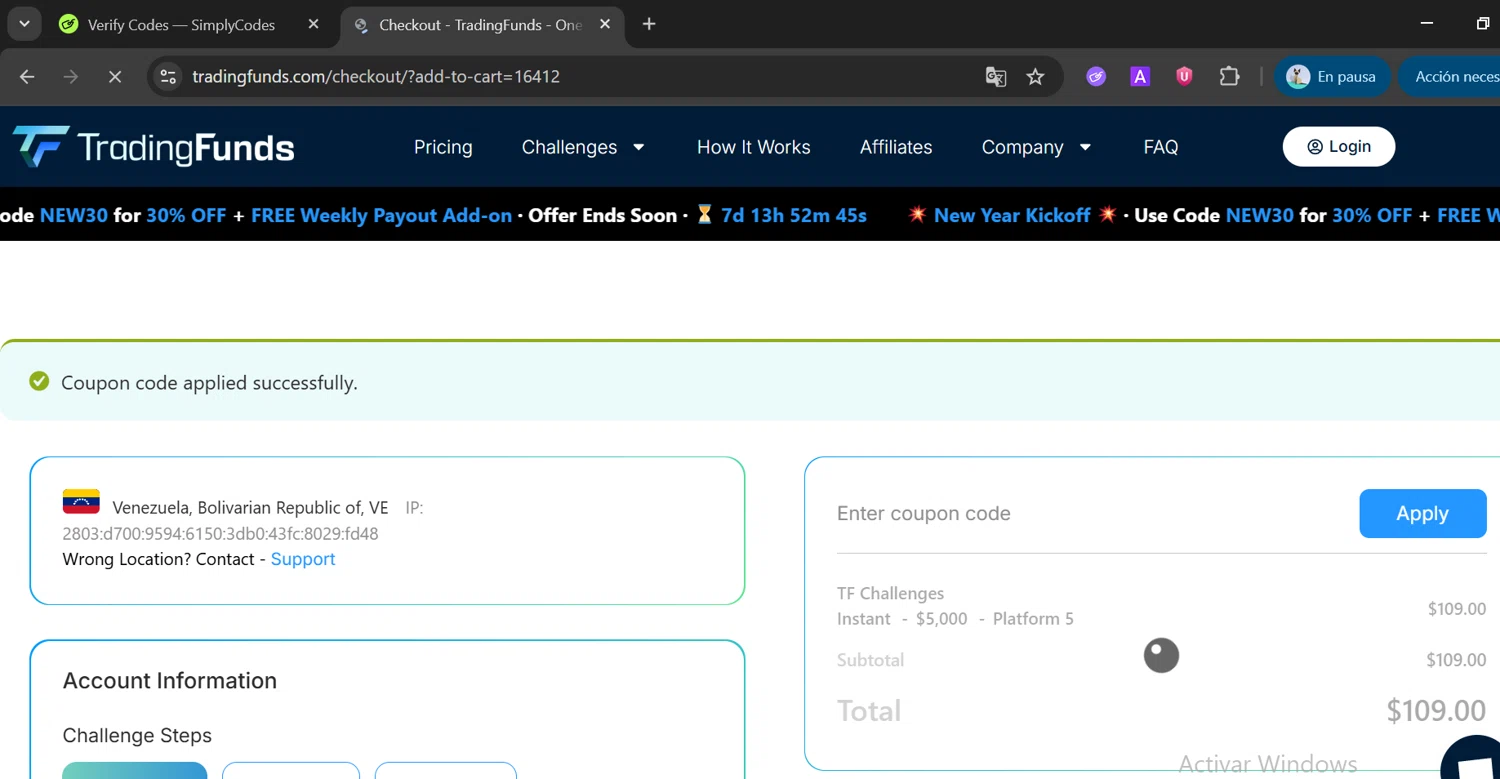Open the purple A extension icon
Viewport: 1500px width, 779px height.
point(1140,76)
